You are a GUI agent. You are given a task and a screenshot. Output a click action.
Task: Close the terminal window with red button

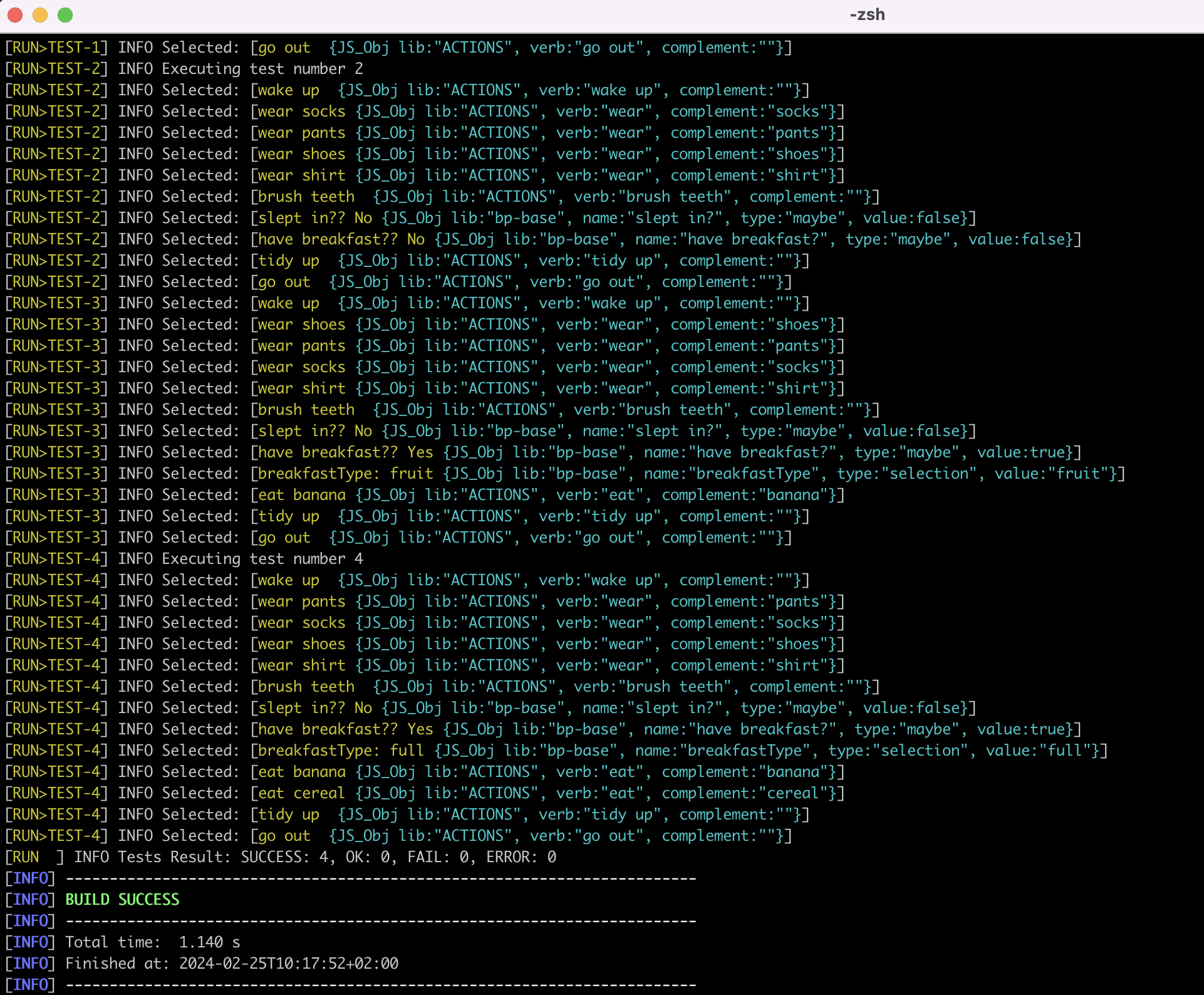pyautogui.click(x=15, y=15)
